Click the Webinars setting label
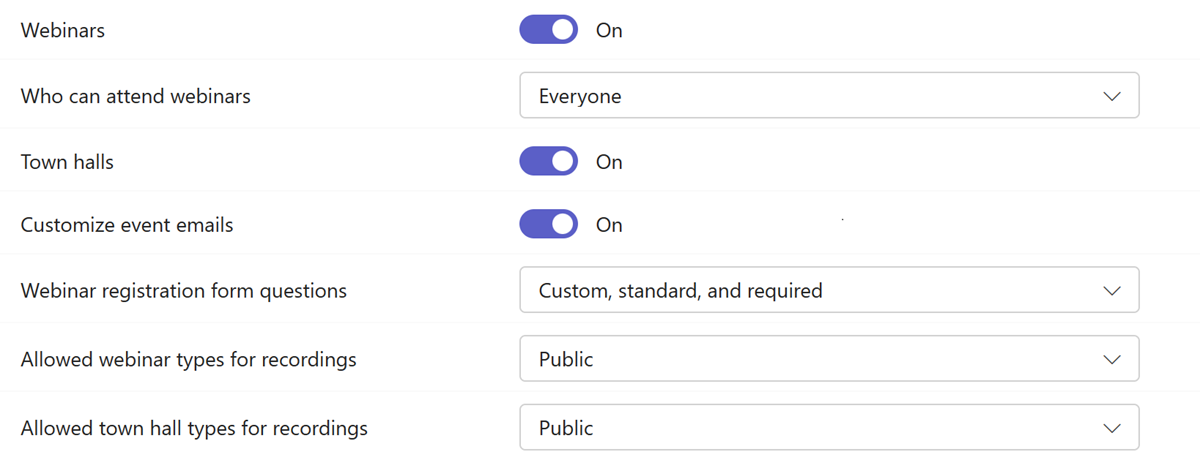The width and height of the screenshot is (1200, 460). [x=63, y=31]
